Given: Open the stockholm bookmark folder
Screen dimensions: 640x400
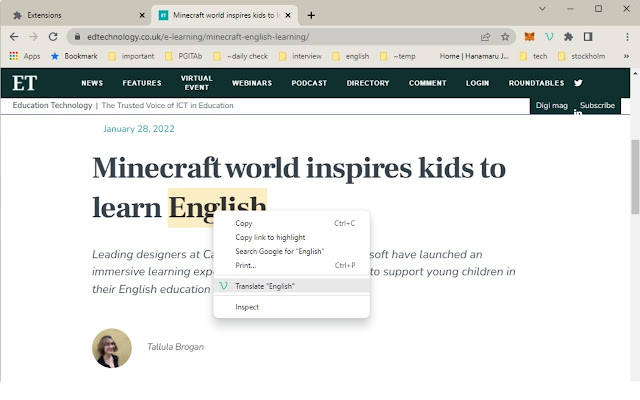Looking at the screenshot, I should coord(582,56).
